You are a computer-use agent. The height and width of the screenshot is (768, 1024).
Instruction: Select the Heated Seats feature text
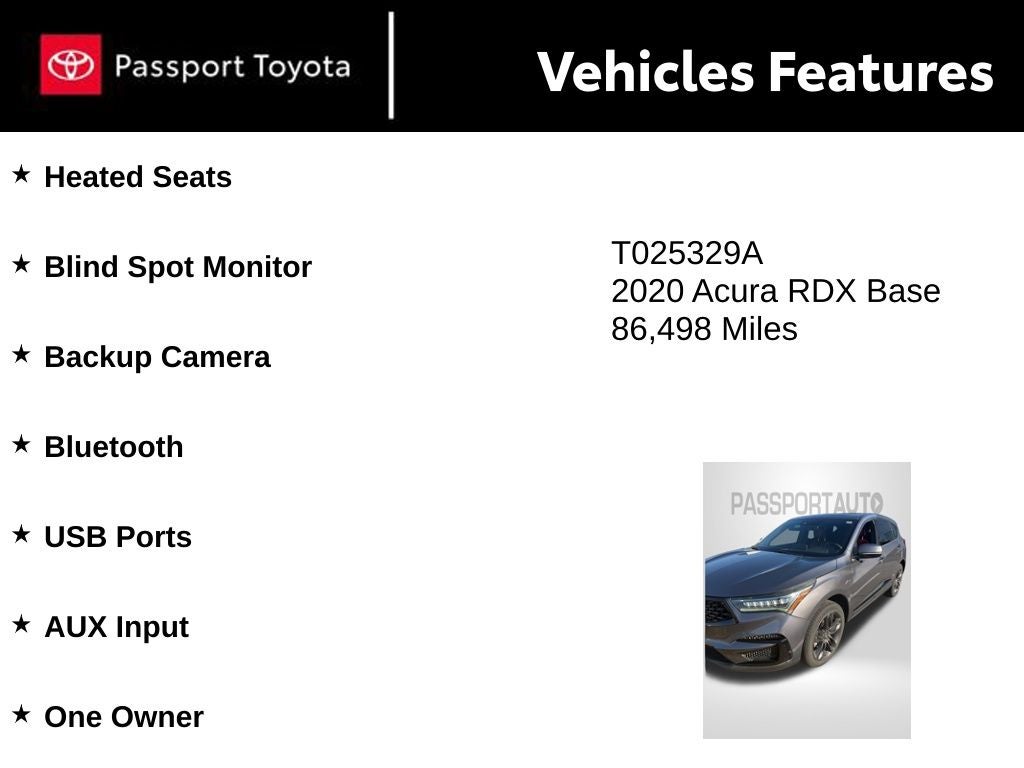coord(138,177)
